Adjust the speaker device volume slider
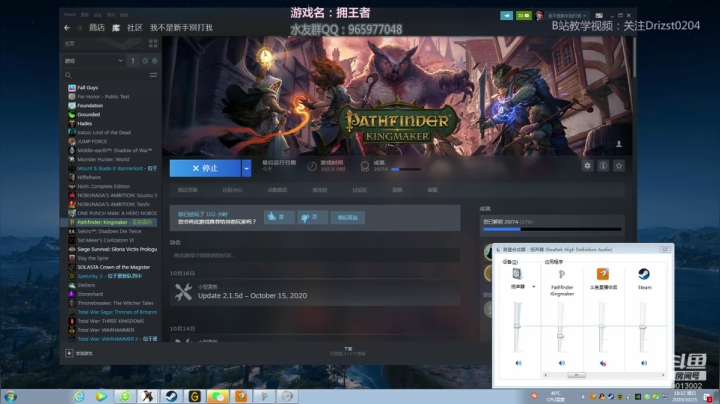The image size is (720, 404). click(x=518, y=326)
